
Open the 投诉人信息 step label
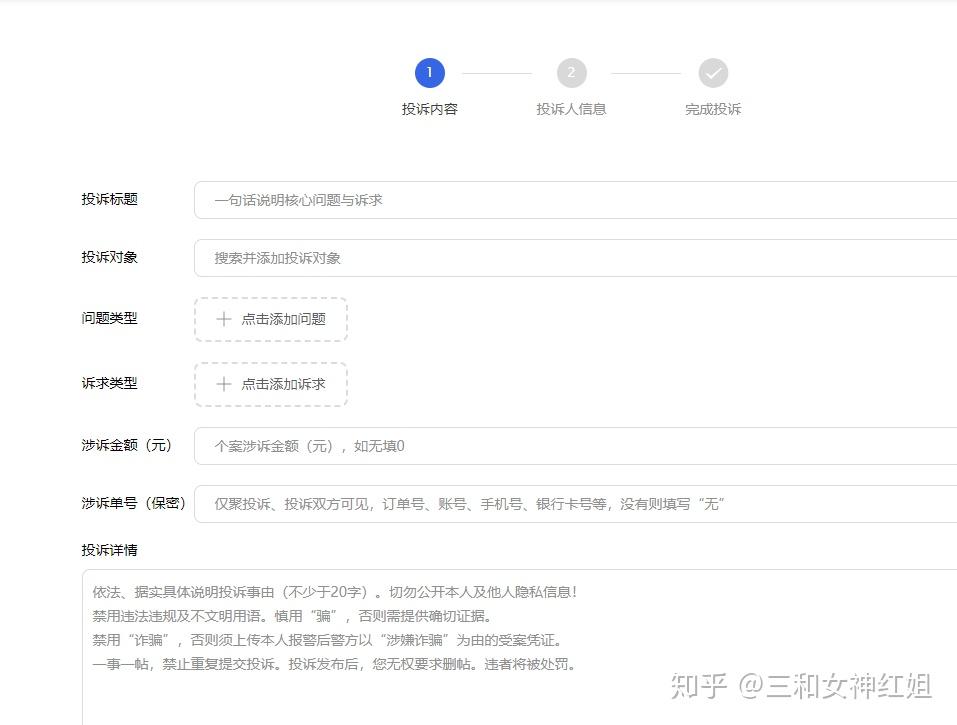click(571, 109)
